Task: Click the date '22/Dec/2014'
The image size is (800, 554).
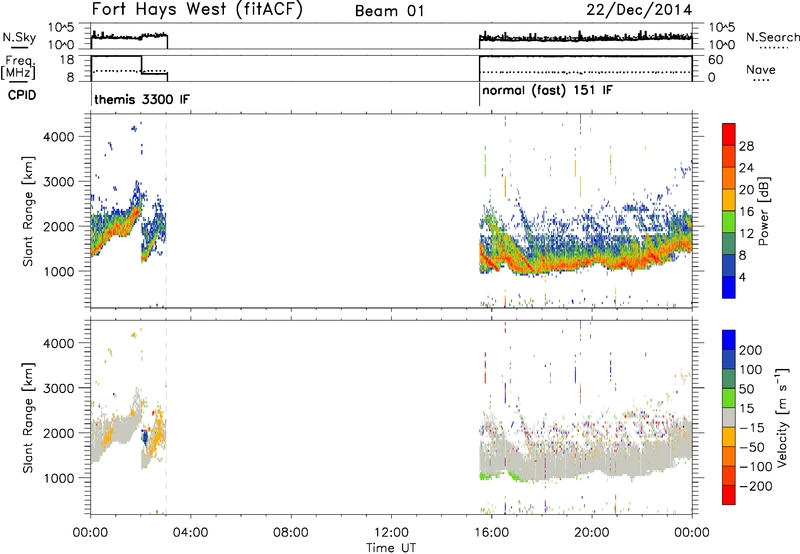Action: click(x=639, y=10)
